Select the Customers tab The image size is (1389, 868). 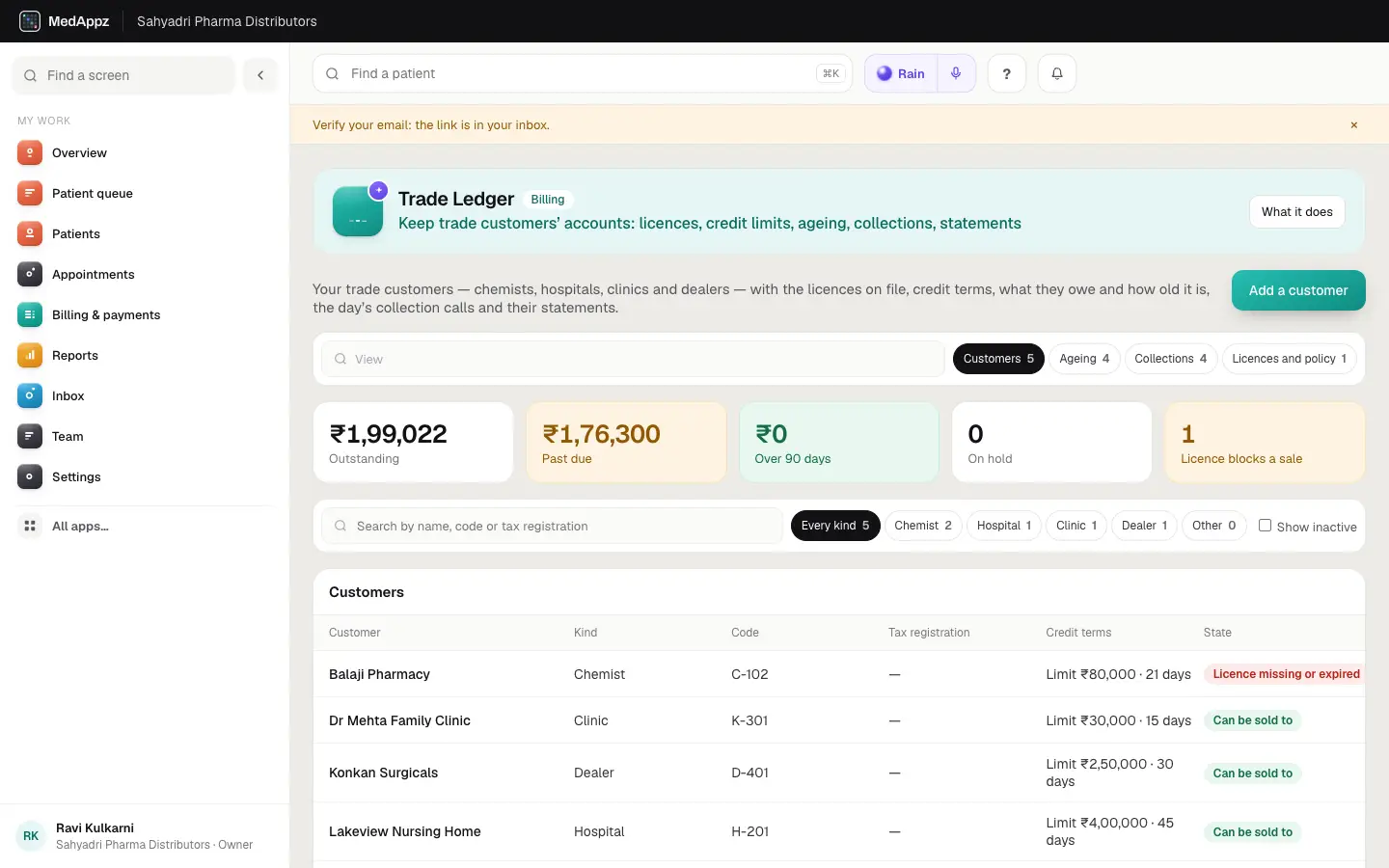[x=998, y=359]
